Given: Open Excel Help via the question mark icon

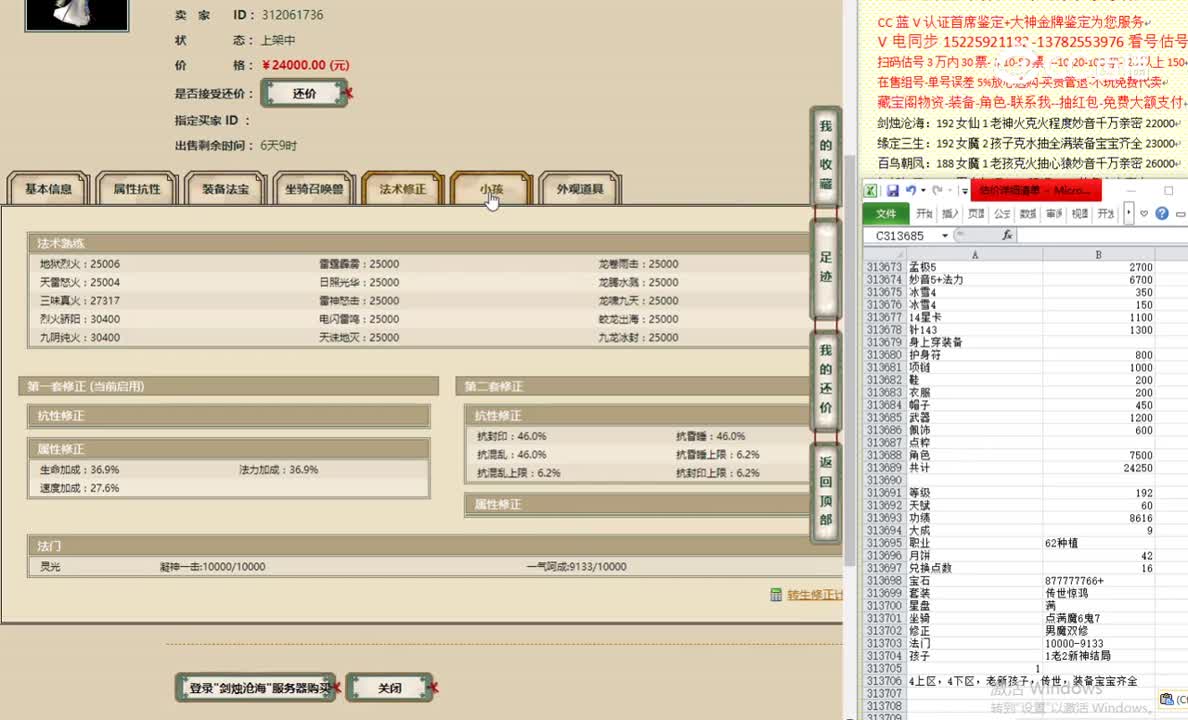Looking at the screenshot, I should [x=1162, y=213].
